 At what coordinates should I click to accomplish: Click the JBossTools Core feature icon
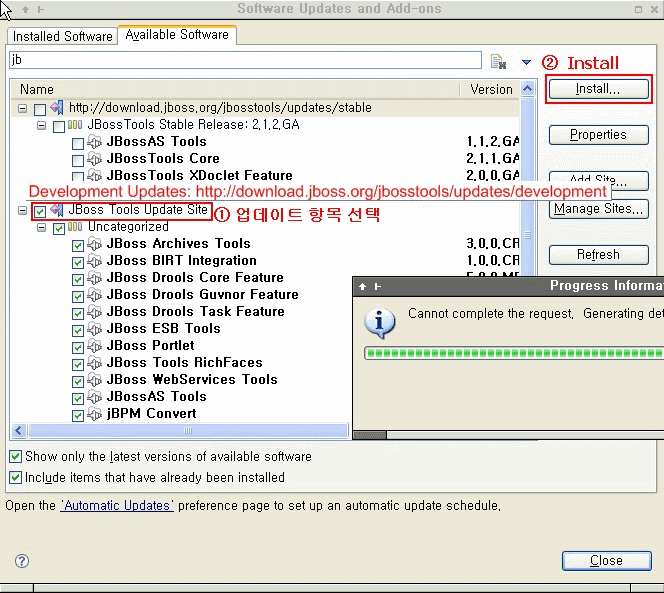pos(95,159)
